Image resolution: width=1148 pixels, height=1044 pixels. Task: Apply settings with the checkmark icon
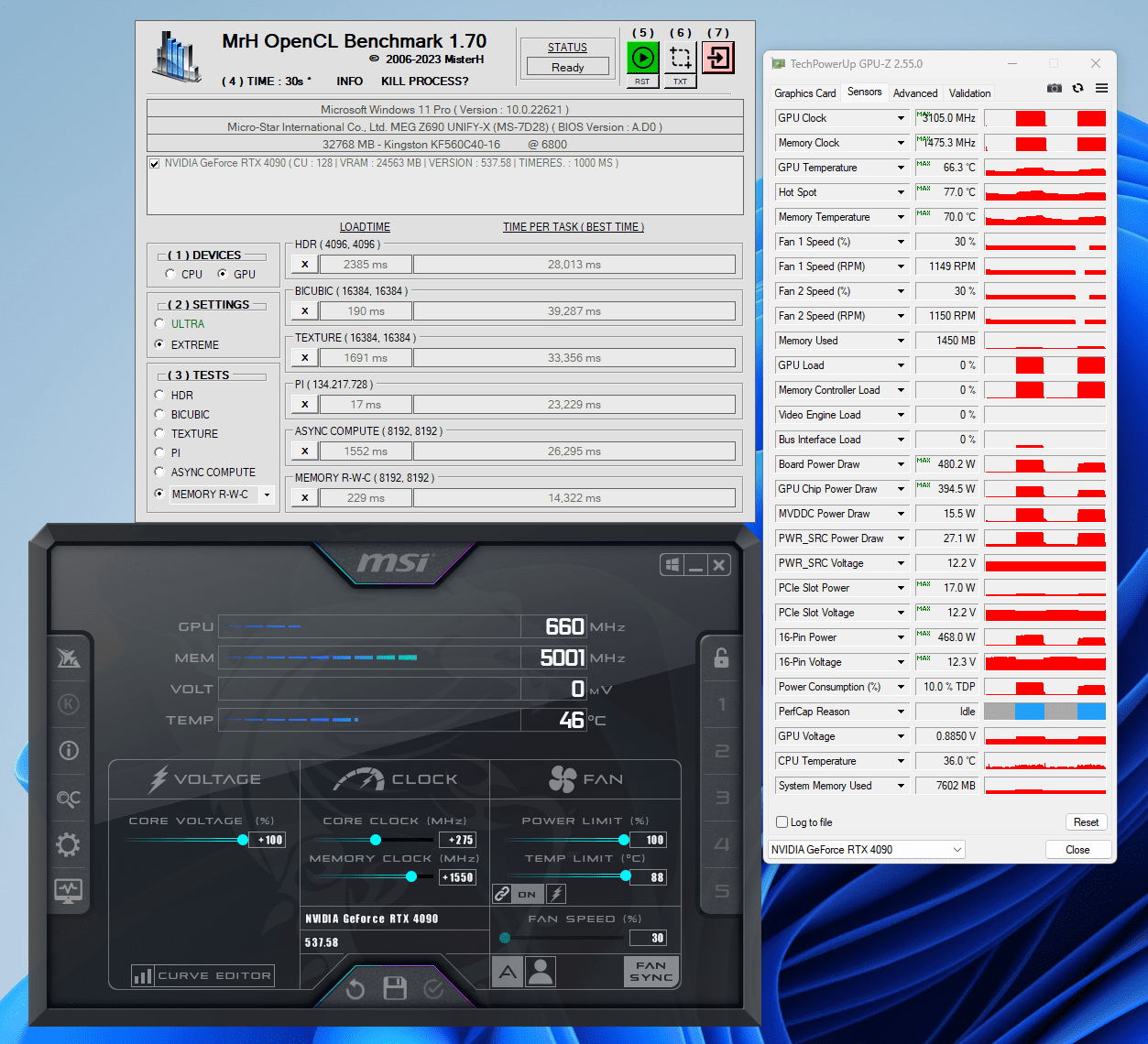434,989
